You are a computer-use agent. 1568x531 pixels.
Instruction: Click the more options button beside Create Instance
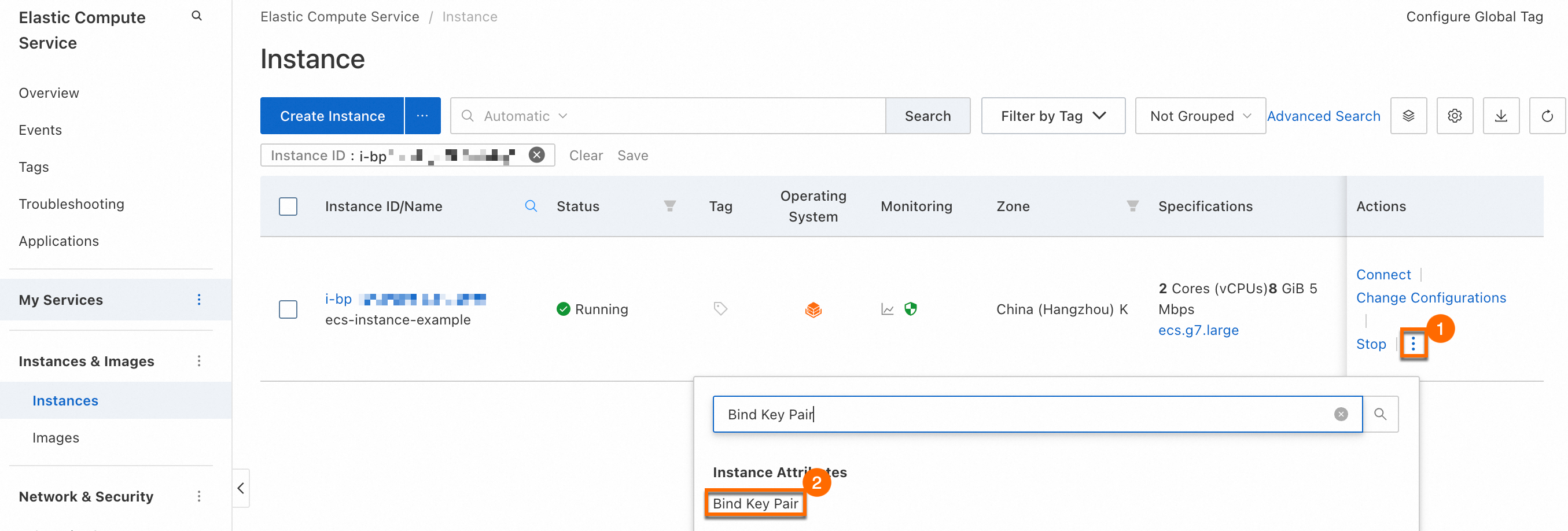(x=422, y=116)
